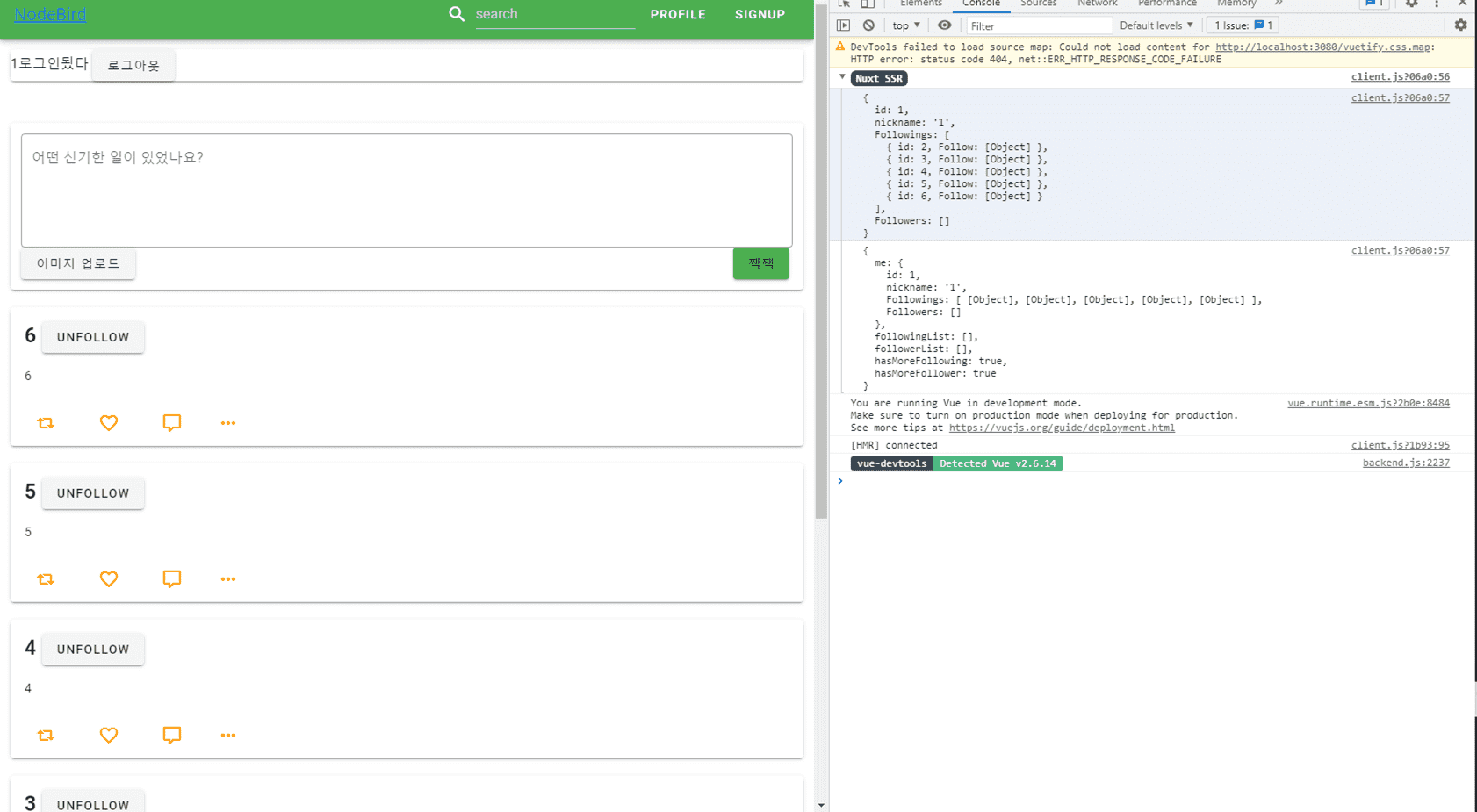Open DevTools kebab menu
Image resolution: width=1477 pixels, height=812 pixels.
coord(1437,4)
